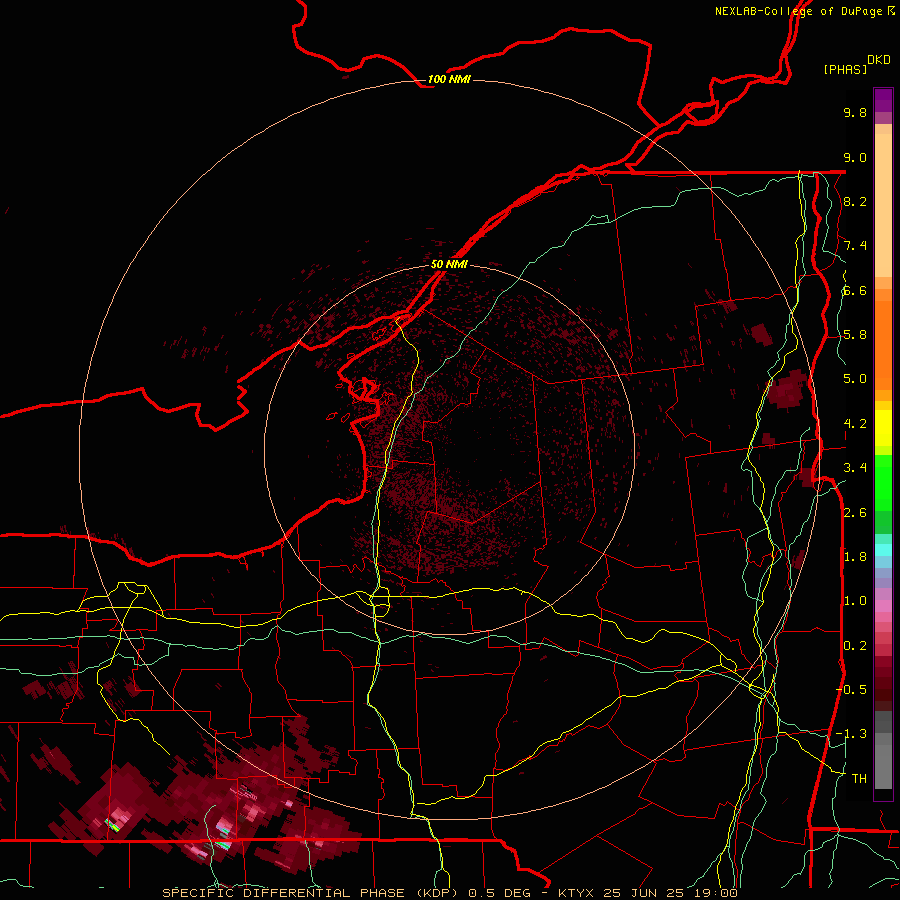This screenshot has width=900, height=900.
Task: Click the 9.8 value on the scale
Action: tap(855, 113)
